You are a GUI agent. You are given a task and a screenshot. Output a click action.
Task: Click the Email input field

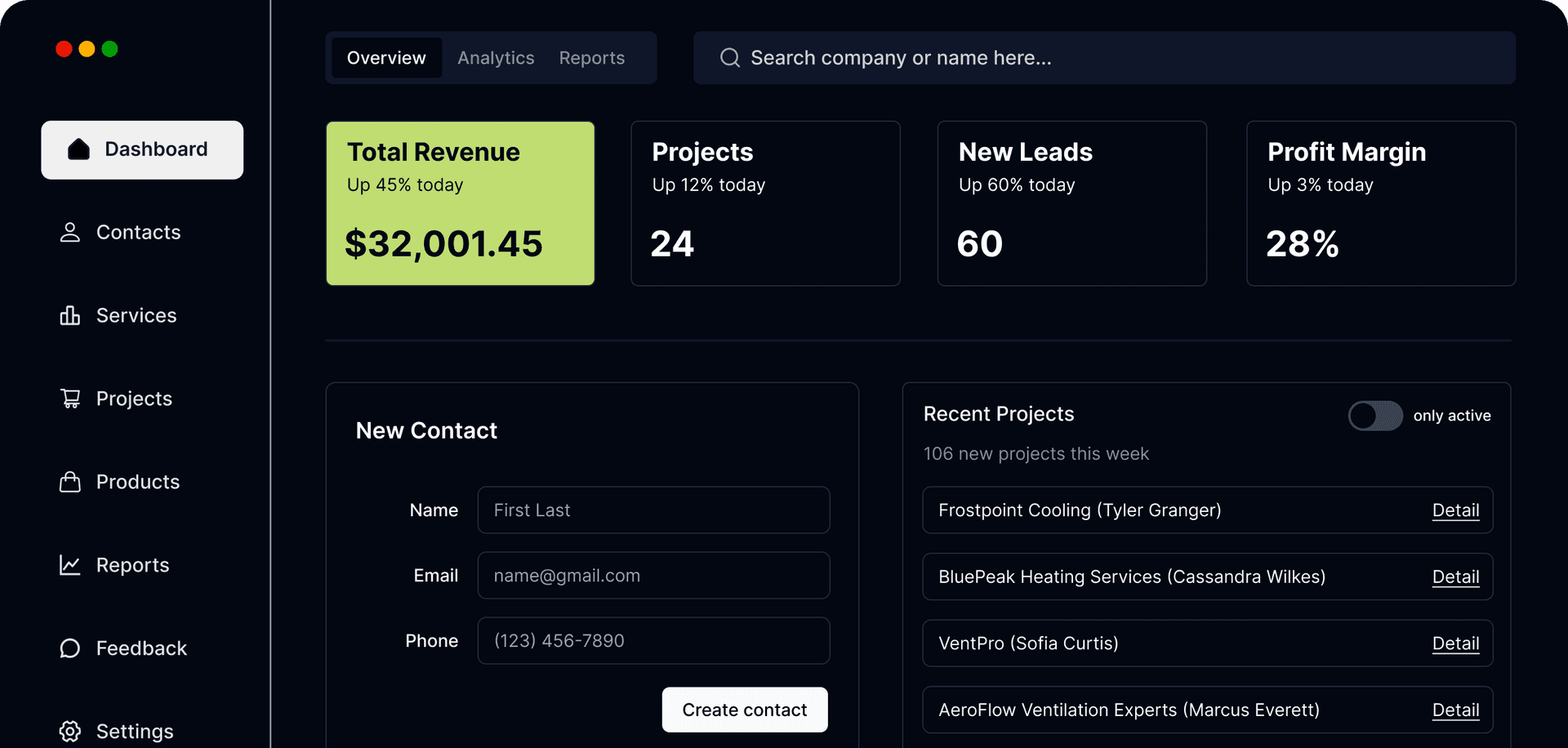(x=653, y=576)
